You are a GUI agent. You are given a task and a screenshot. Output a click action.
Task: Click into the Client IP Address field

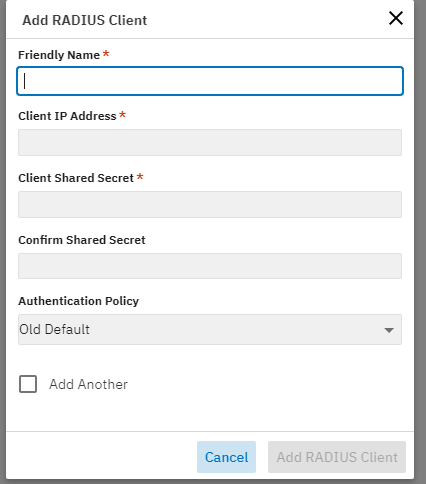(x=210, y=143)
